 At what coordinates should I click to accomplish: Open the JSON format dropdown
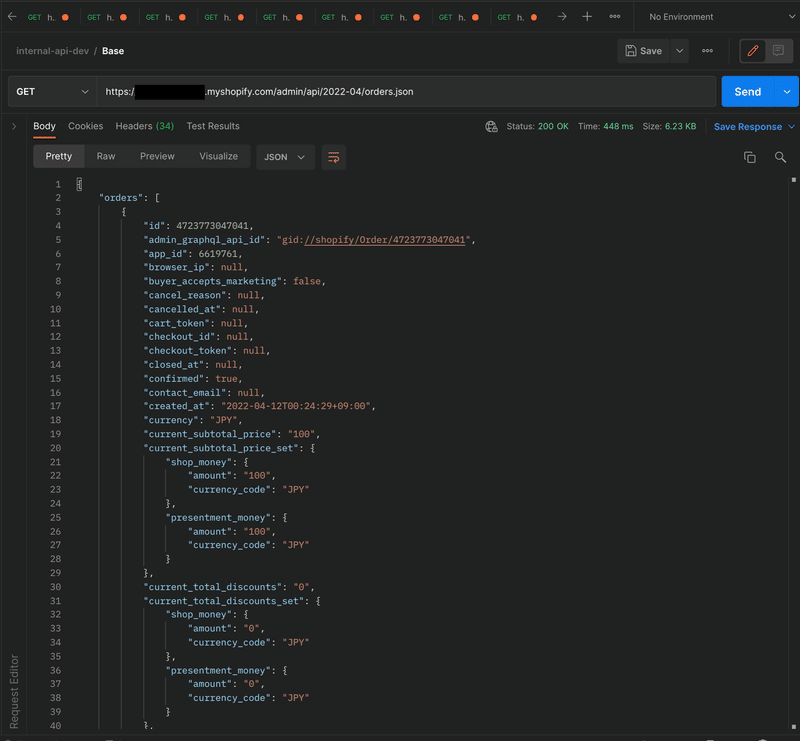pos(285,157)
